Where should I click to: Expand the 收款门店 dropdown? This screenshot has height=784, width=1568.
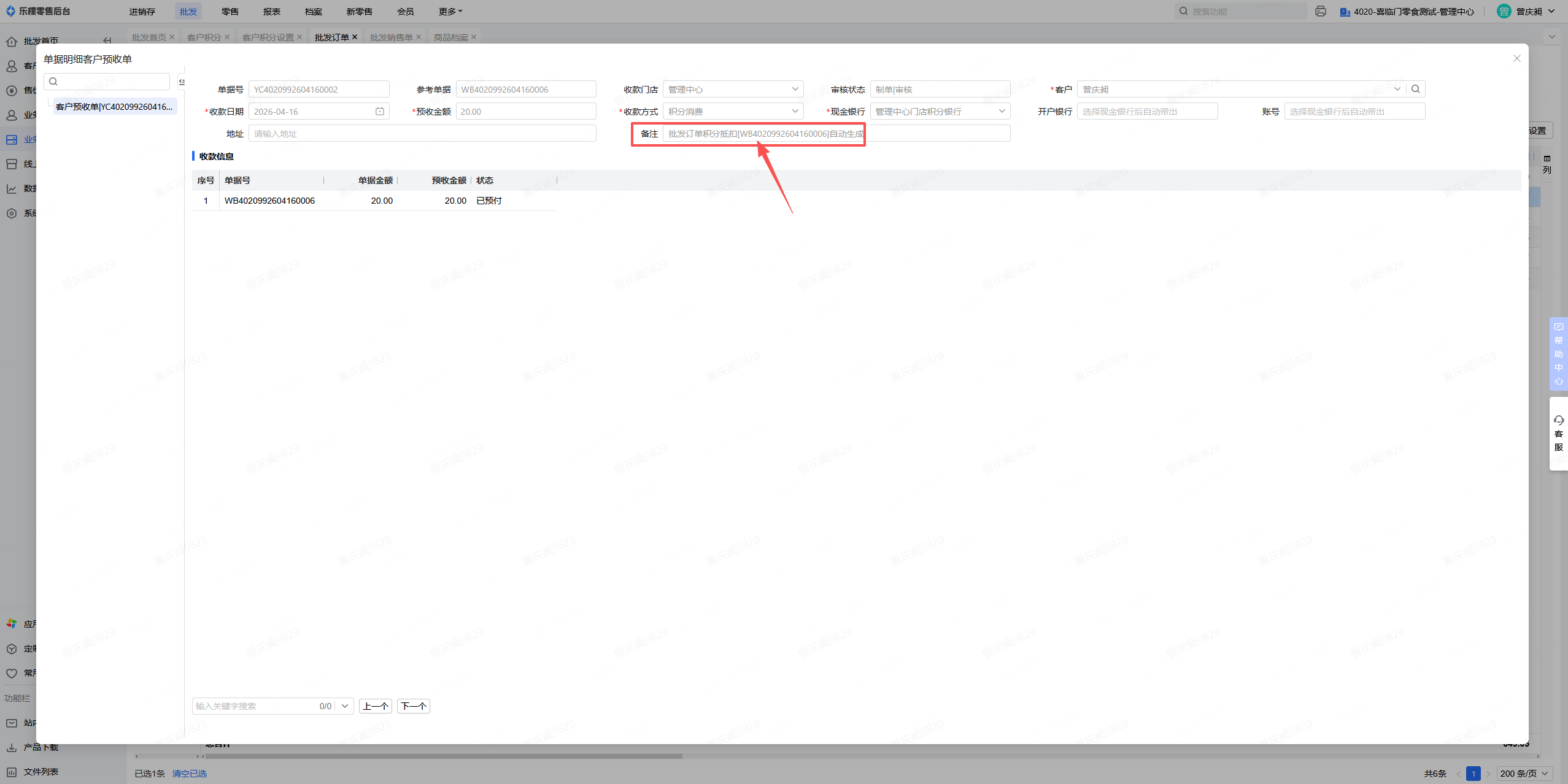pyautogui.click(x=795, y=89)
